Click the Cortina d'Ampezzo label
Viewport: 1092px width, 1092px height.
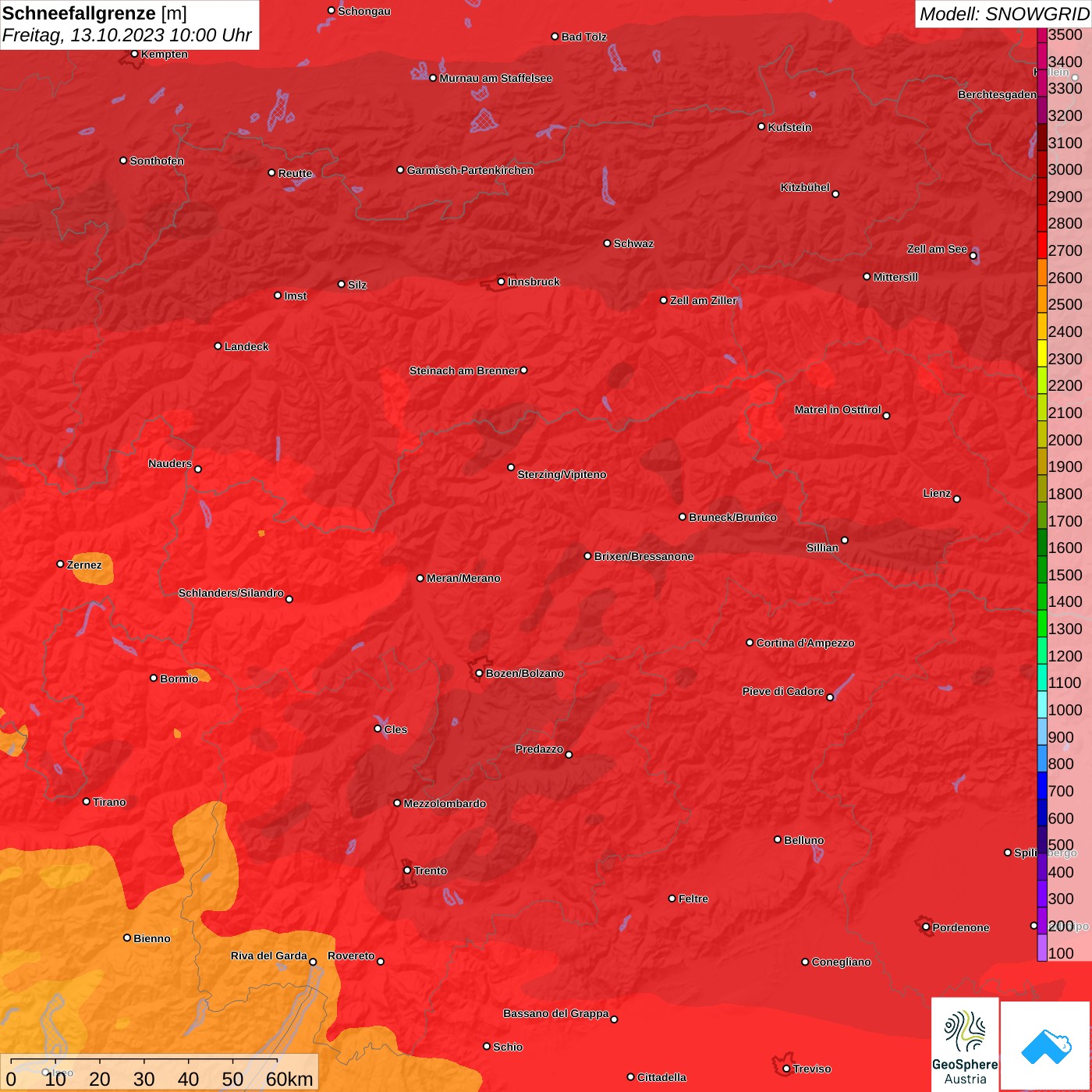(805, 643)
